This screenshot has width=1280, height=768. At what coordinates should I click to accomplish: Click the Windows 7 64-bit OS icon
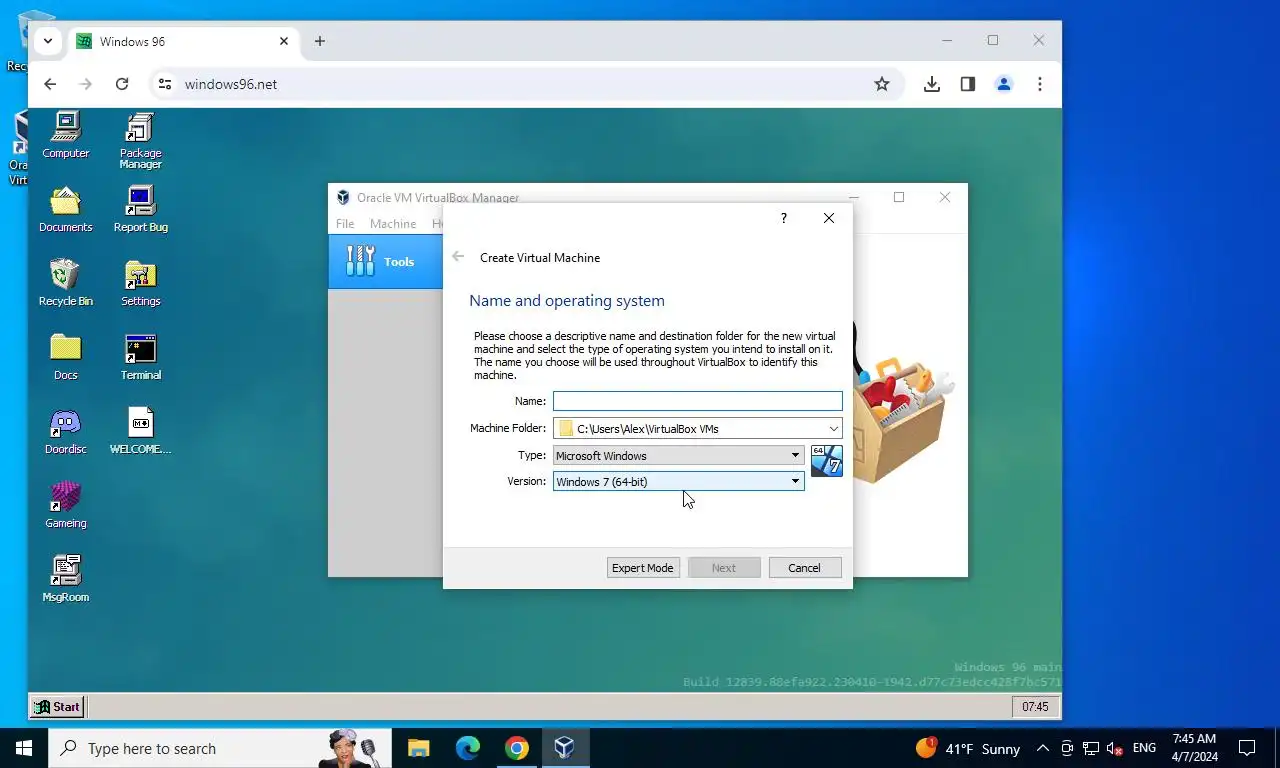(x=827, y=461)
